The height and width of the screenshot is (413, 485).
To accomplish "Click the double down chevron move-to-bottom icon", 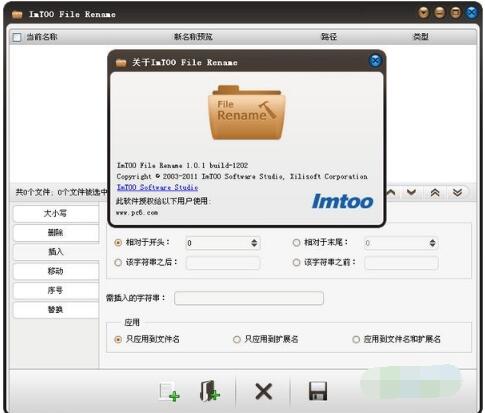I will [457, 192].
